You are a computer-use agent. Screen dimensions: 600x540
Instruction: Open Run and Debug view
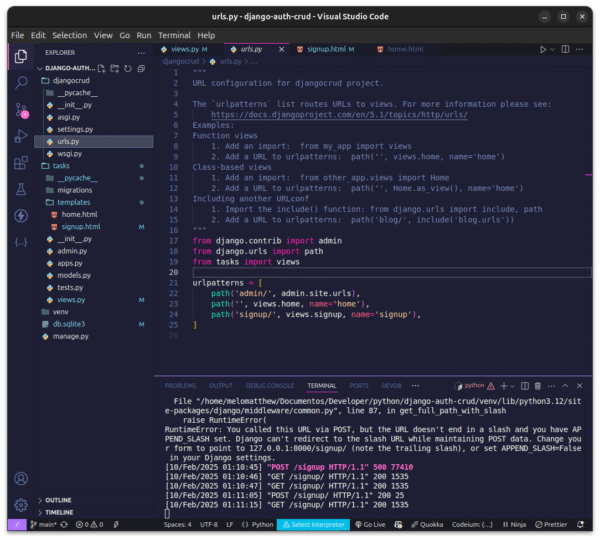(x=21, y=136)
